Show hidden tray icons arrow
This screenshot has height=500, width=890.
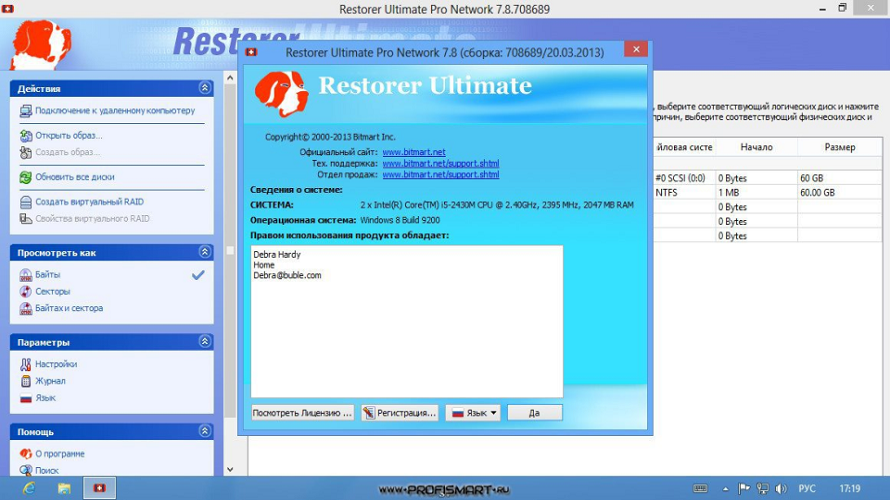[x=725, y=489]
